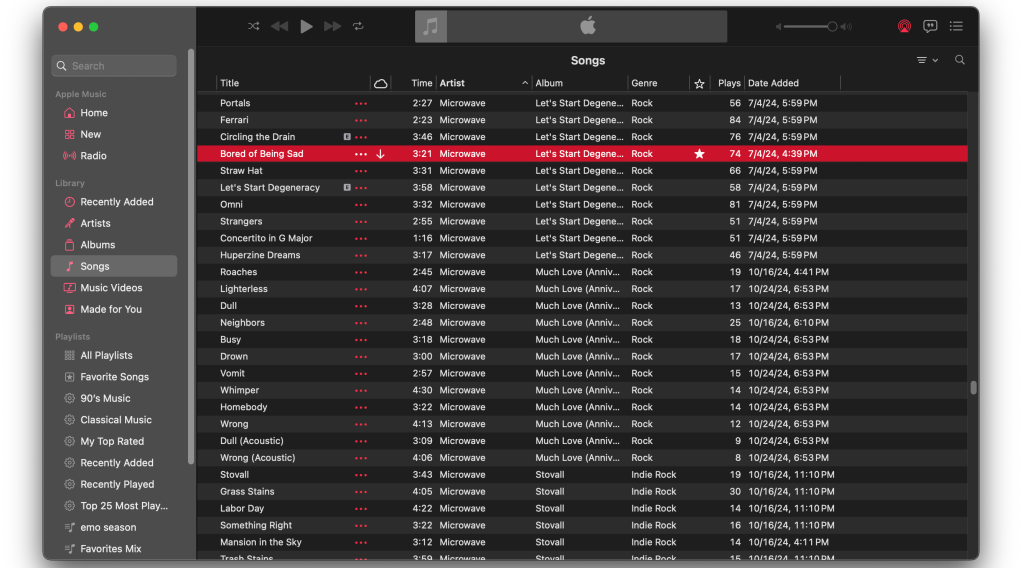Download Bored of Being Sad with arrow icon
1022x568 pixels.
pyautogui.click(x=380, y=154)
